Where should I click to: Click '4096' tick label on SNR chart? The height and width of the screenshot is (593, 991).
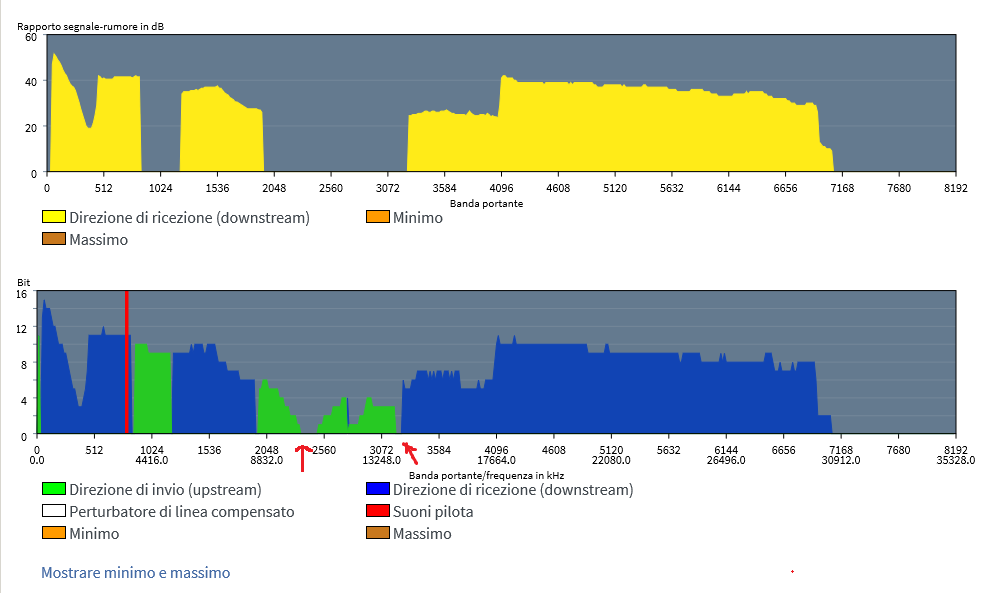point(501,188)
